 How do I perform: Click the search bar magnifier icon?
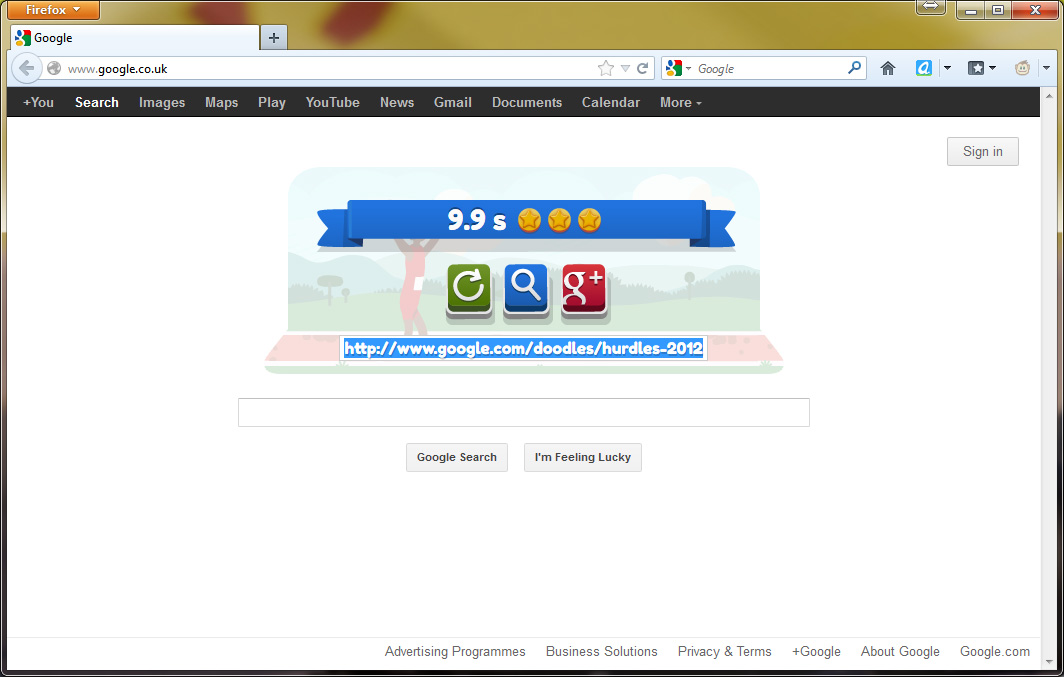[854, 68]
